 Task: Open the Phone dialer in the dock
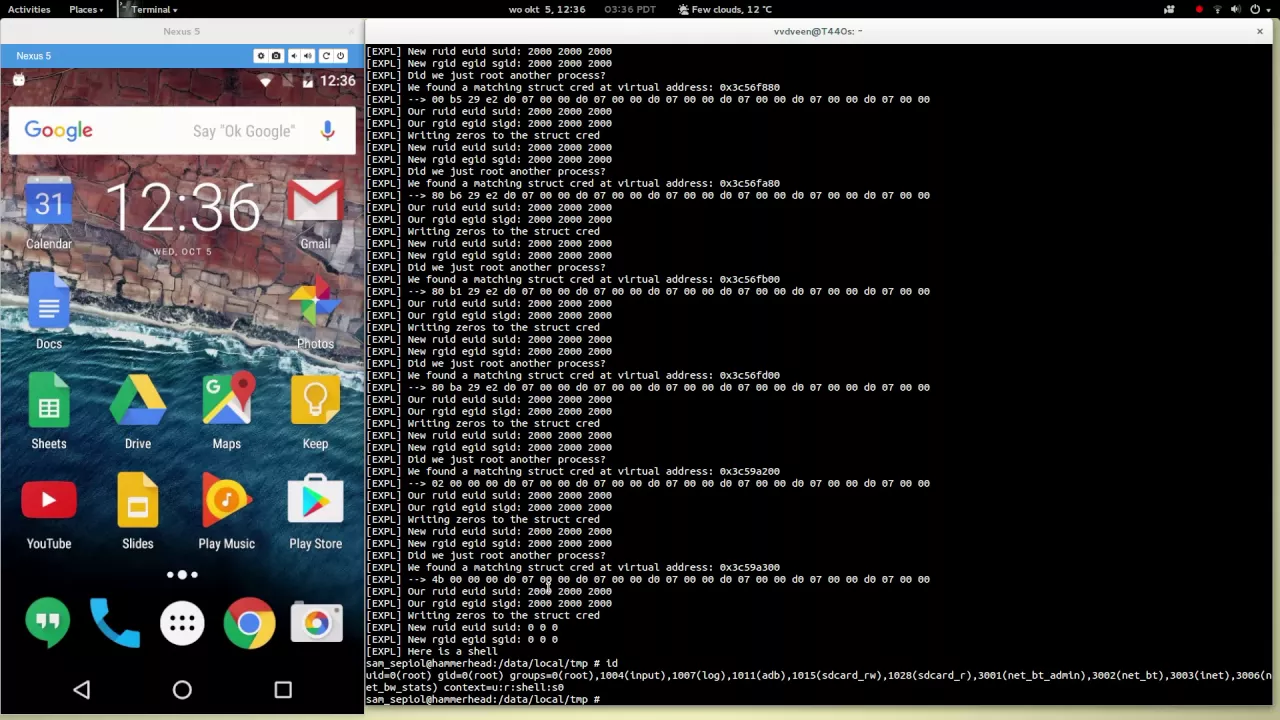point(115,623)
